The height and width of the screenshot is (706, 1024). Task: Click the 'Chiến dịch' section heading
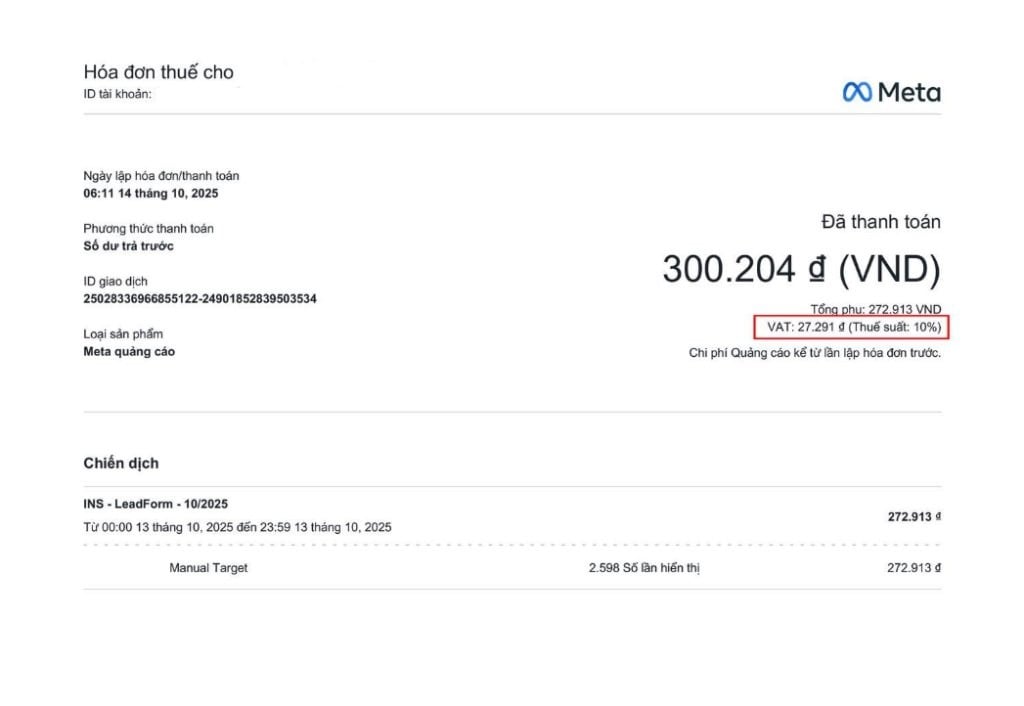(x=121, y=463)
